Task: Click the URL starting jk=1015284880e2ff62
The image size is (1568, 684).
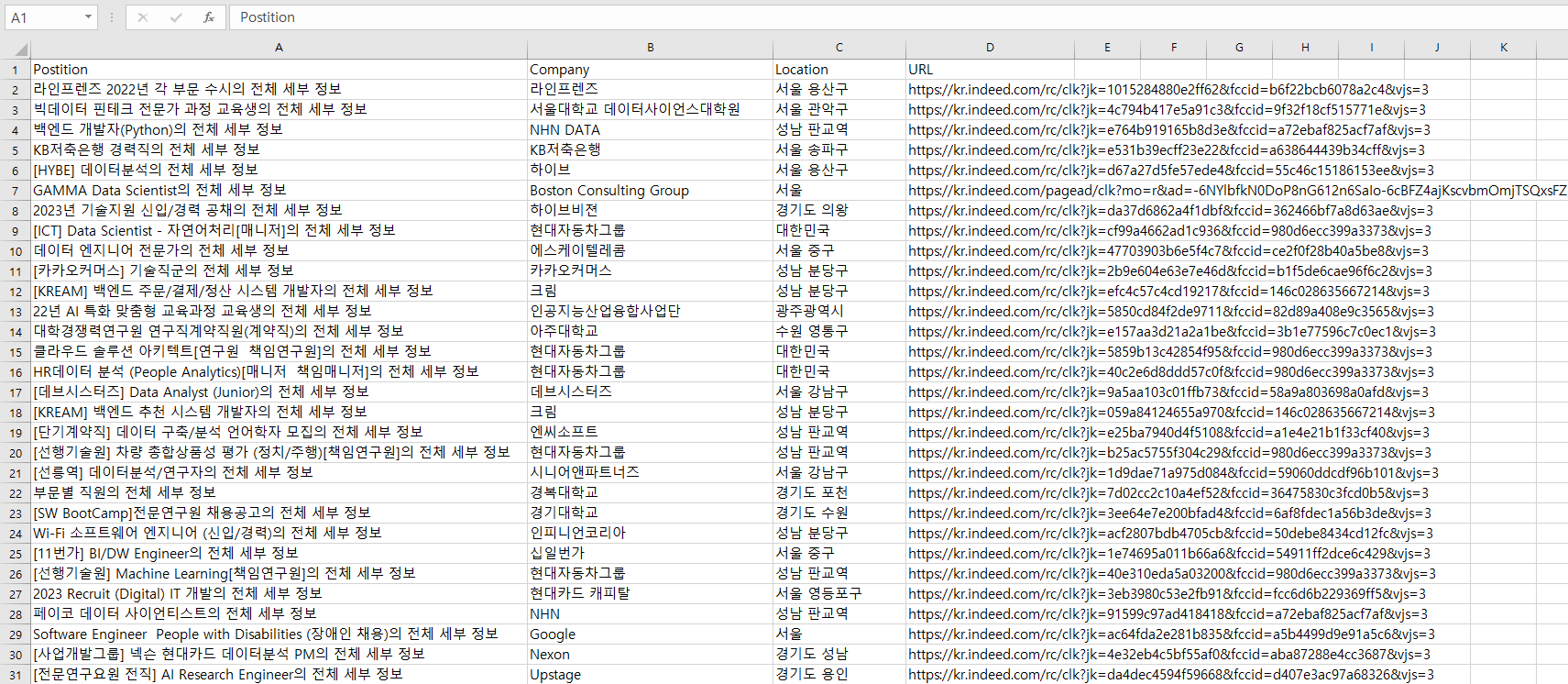Action: click(x=1168, y=90)
